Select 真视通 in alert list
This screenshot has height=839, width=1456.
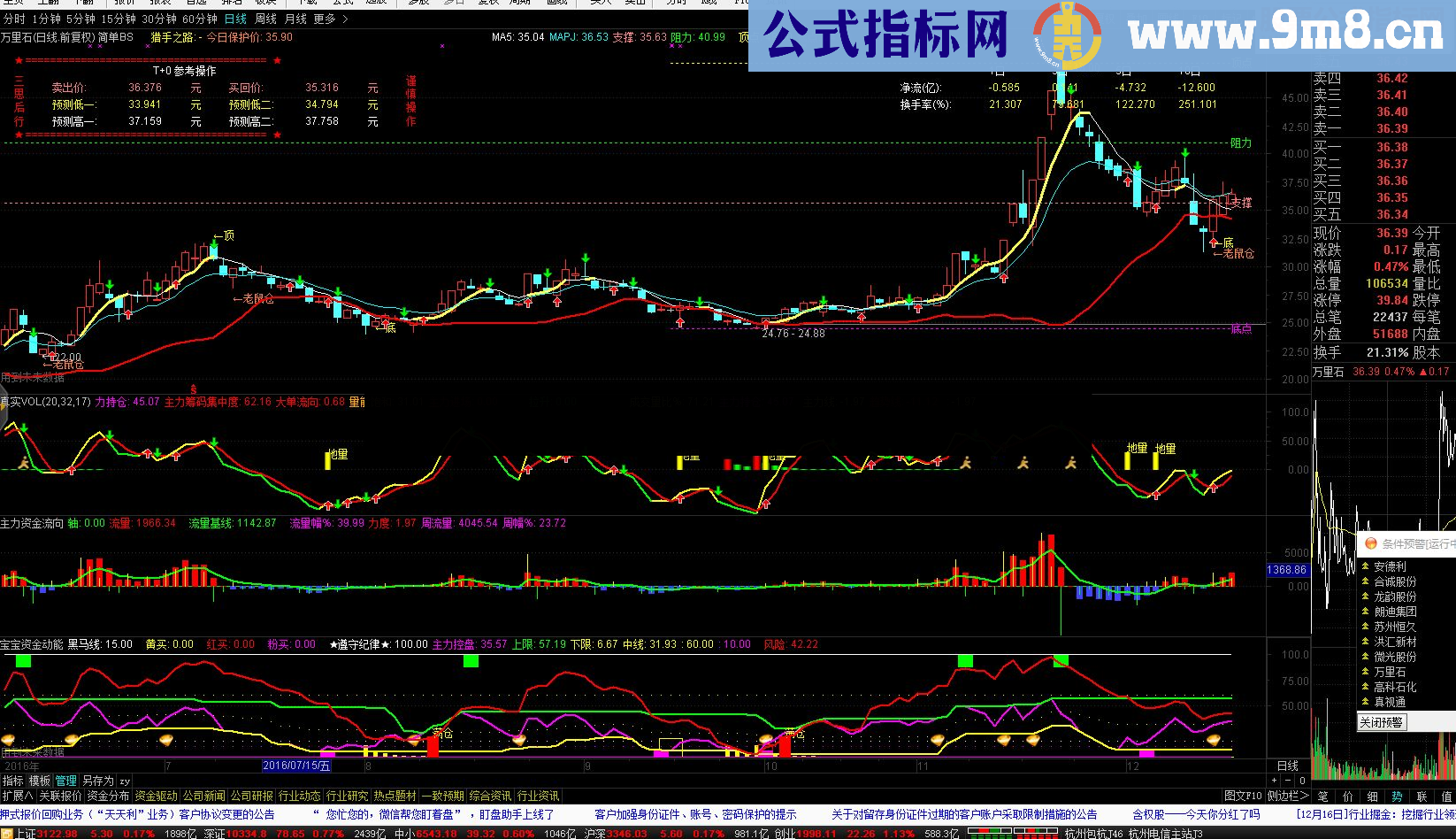point(1389,702)
